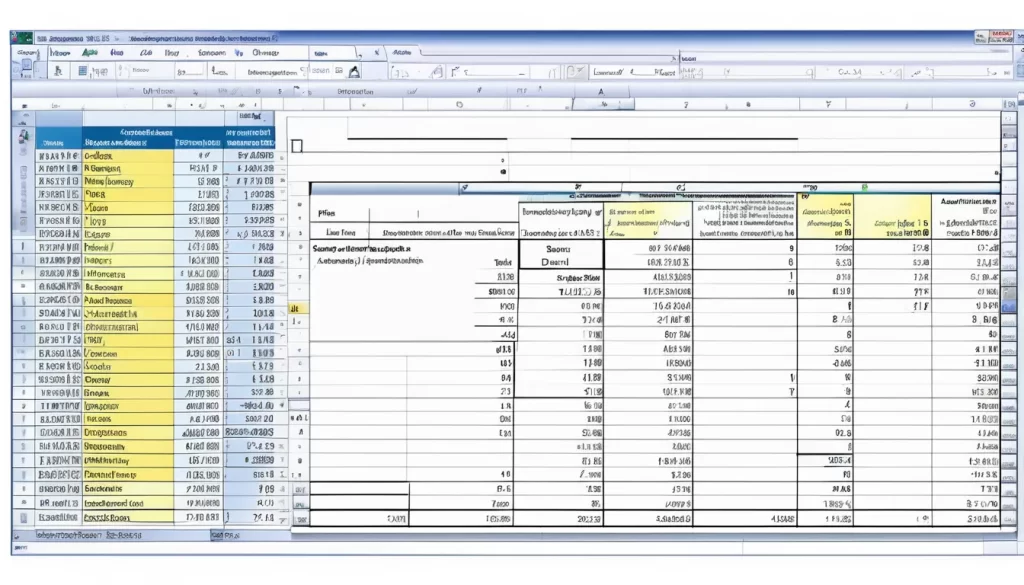Select the cell showing 2 1300 in the left table

(x=199, y=367)
